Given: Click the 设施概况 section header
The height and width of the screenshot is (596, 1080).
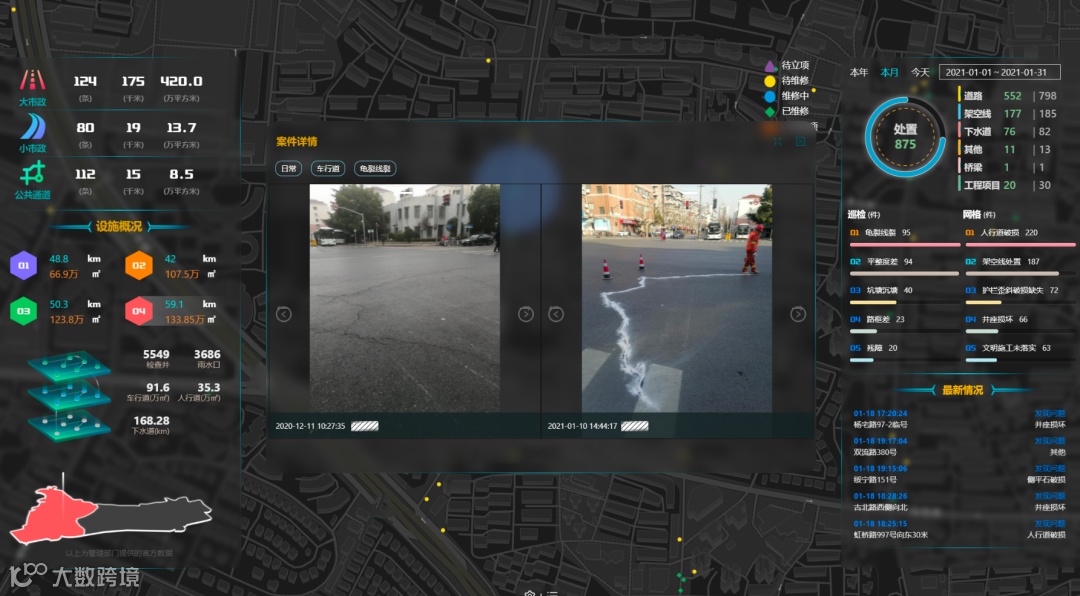Looking at the screenshot, I should click(118, 227).
